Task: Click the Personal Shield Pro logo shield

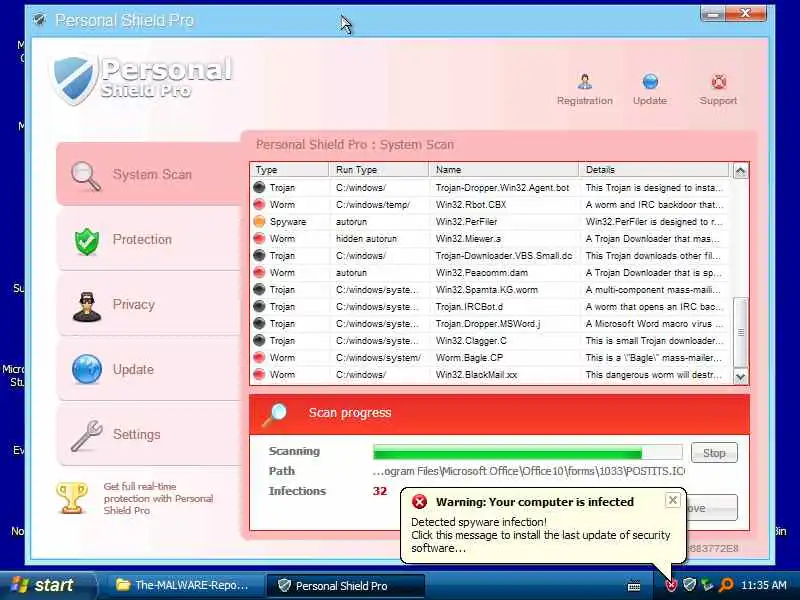Action: point(74,79)
